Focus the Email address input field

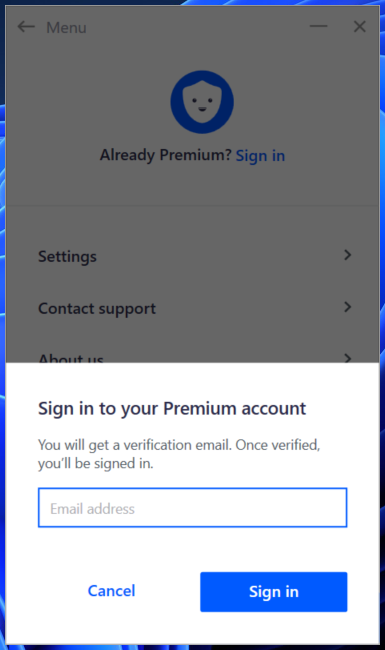click(192, 508)
